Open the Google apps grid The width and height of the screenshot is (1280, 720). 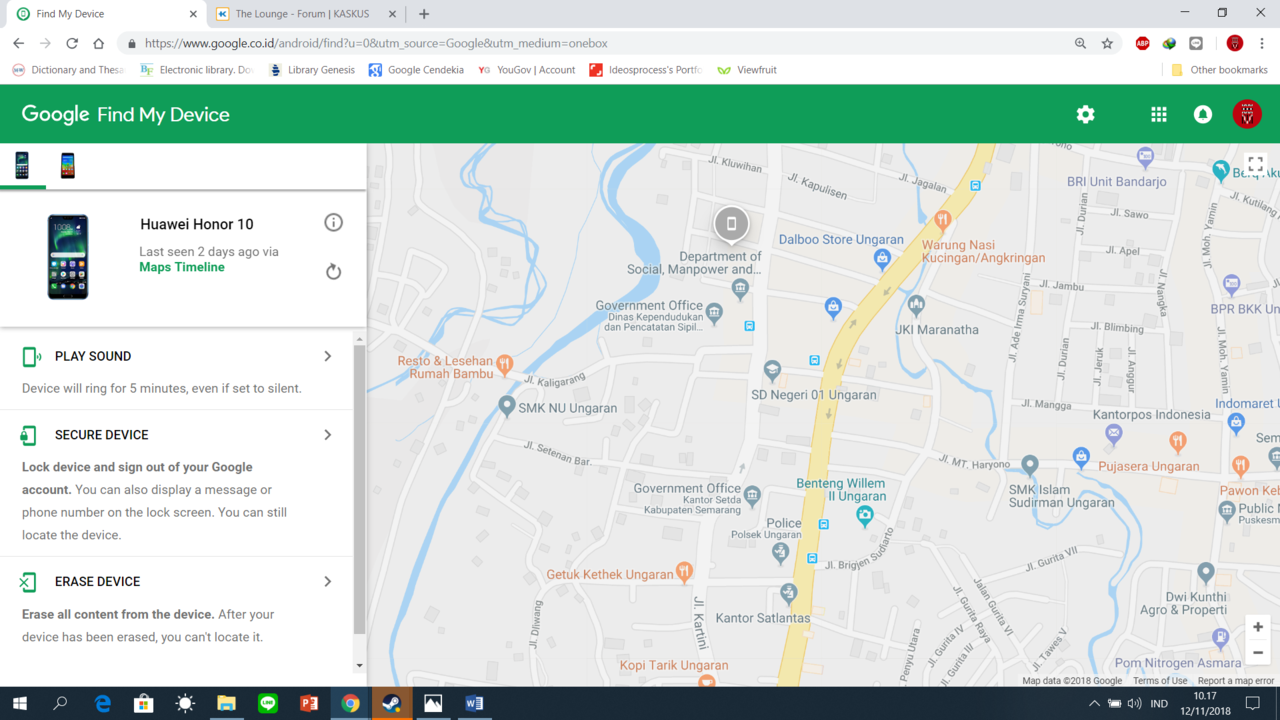pyautogui.click(x=1159, y=114)
